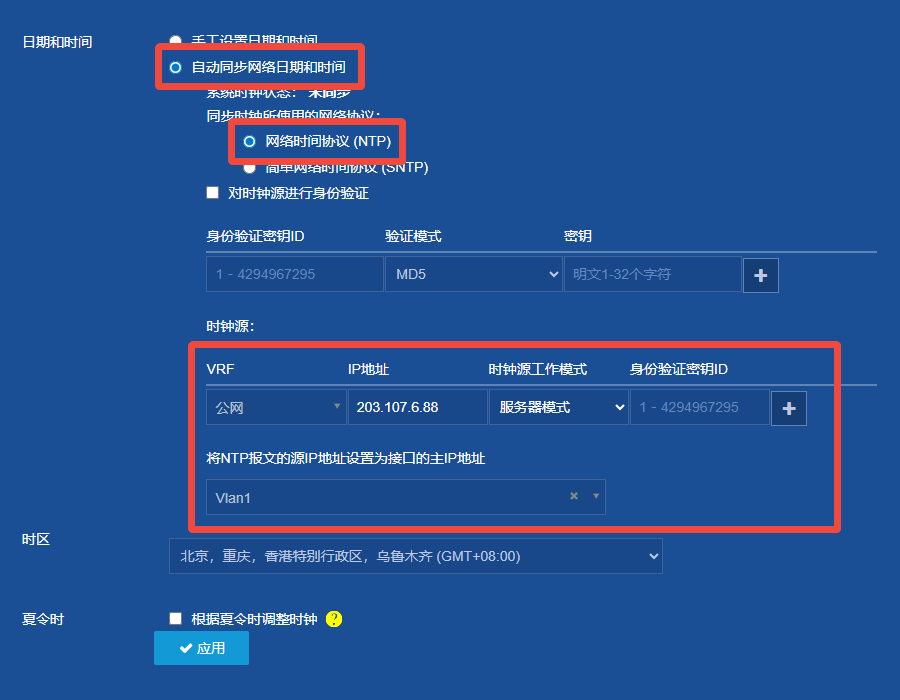Image resolution: width=900 pixels, height=700 pixels.
Task: Enable 根据夏令时调整时钟 checkbox
Action: click(x=175, y=618)
